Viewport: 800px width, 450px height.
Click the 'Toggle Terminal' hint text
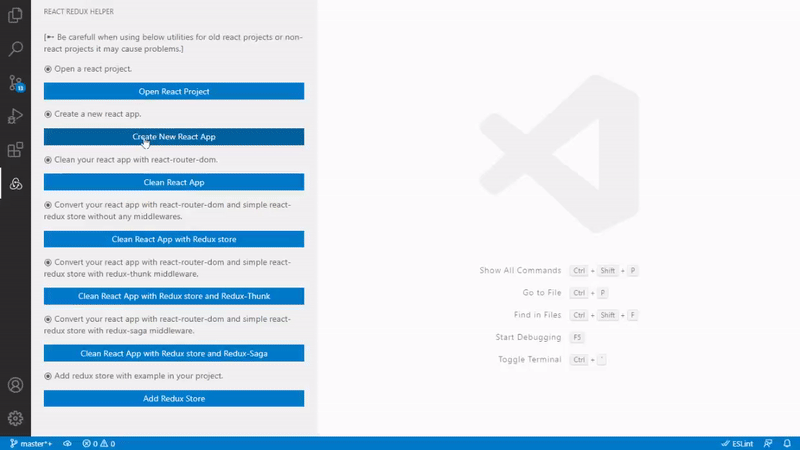pos(530,360)
